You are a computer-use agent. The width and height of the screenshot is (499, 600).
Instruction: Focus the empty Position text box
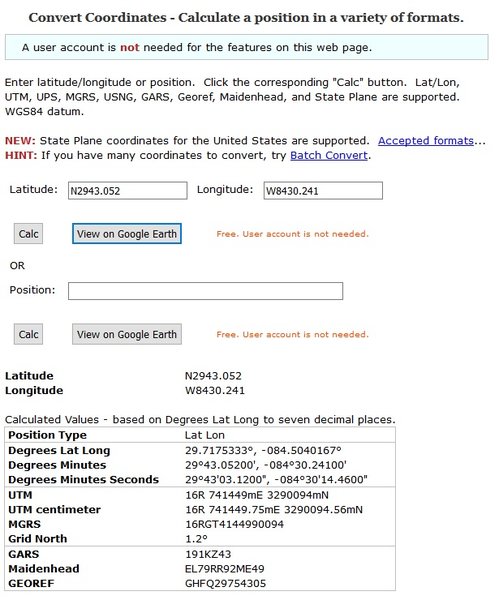point(205,291)
